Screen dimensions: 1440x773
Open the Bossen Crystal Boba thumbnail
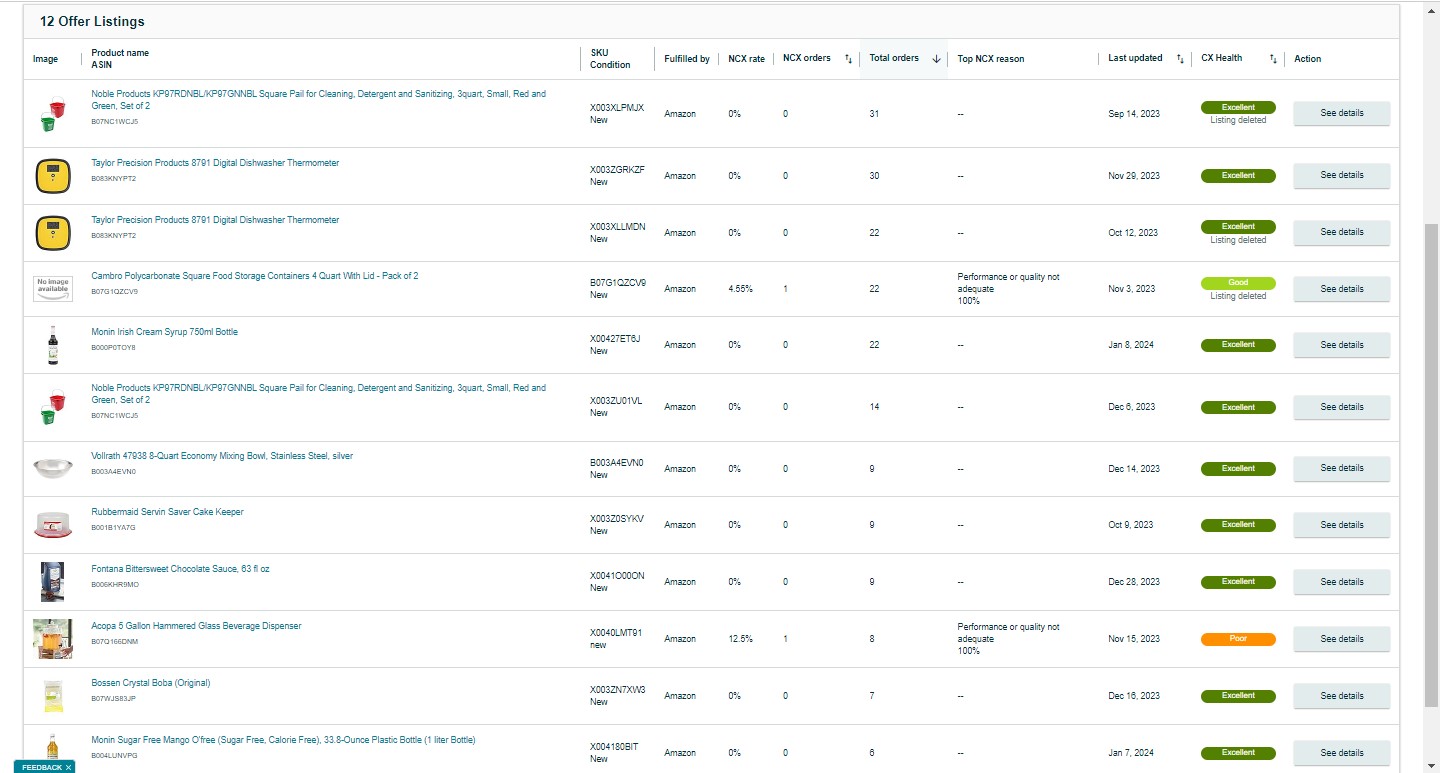(x=53, y=696)
